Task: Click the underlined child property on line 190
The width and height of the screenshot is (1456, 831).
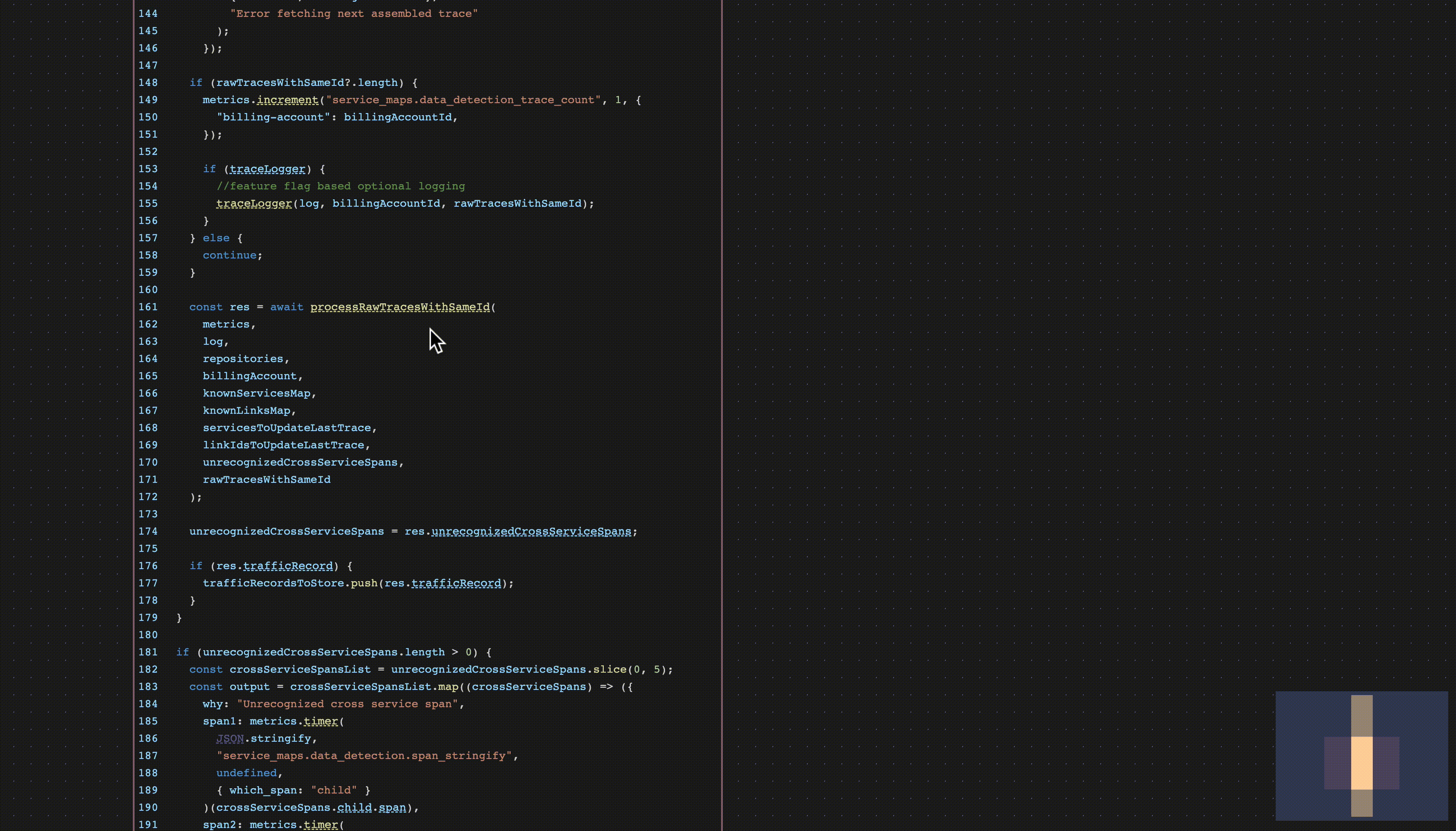Action: click(x=354, y=807)
